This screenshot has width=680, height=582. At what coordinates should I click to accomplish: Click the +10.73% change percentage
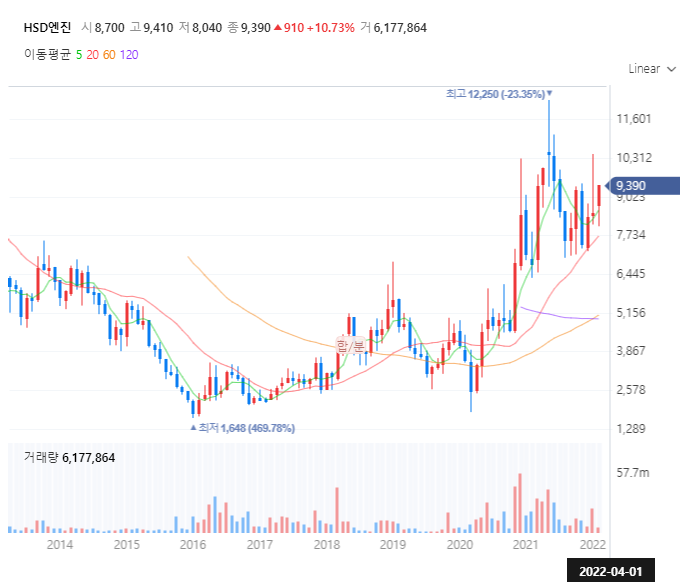pos(331,28)
